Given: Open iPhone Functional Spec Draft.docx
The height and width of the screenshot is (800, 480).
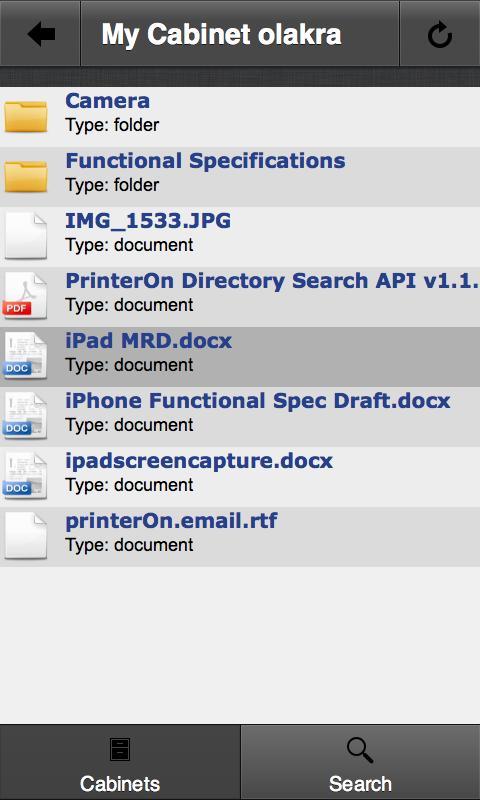Looking at the screenshot, I should coord(258,401).
